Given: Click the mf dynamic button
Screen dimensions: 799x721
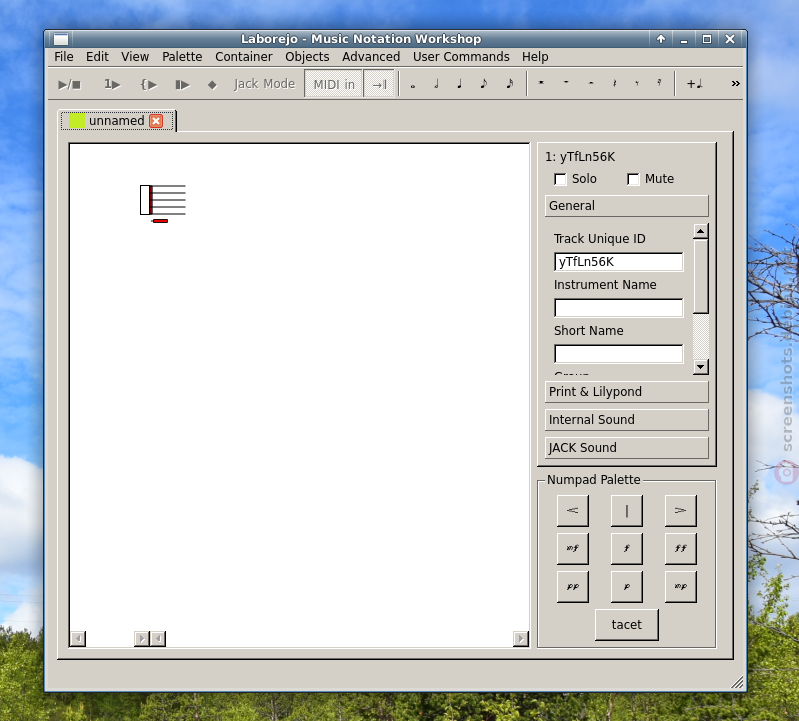Looking at the screenshot, I should 573,549.
